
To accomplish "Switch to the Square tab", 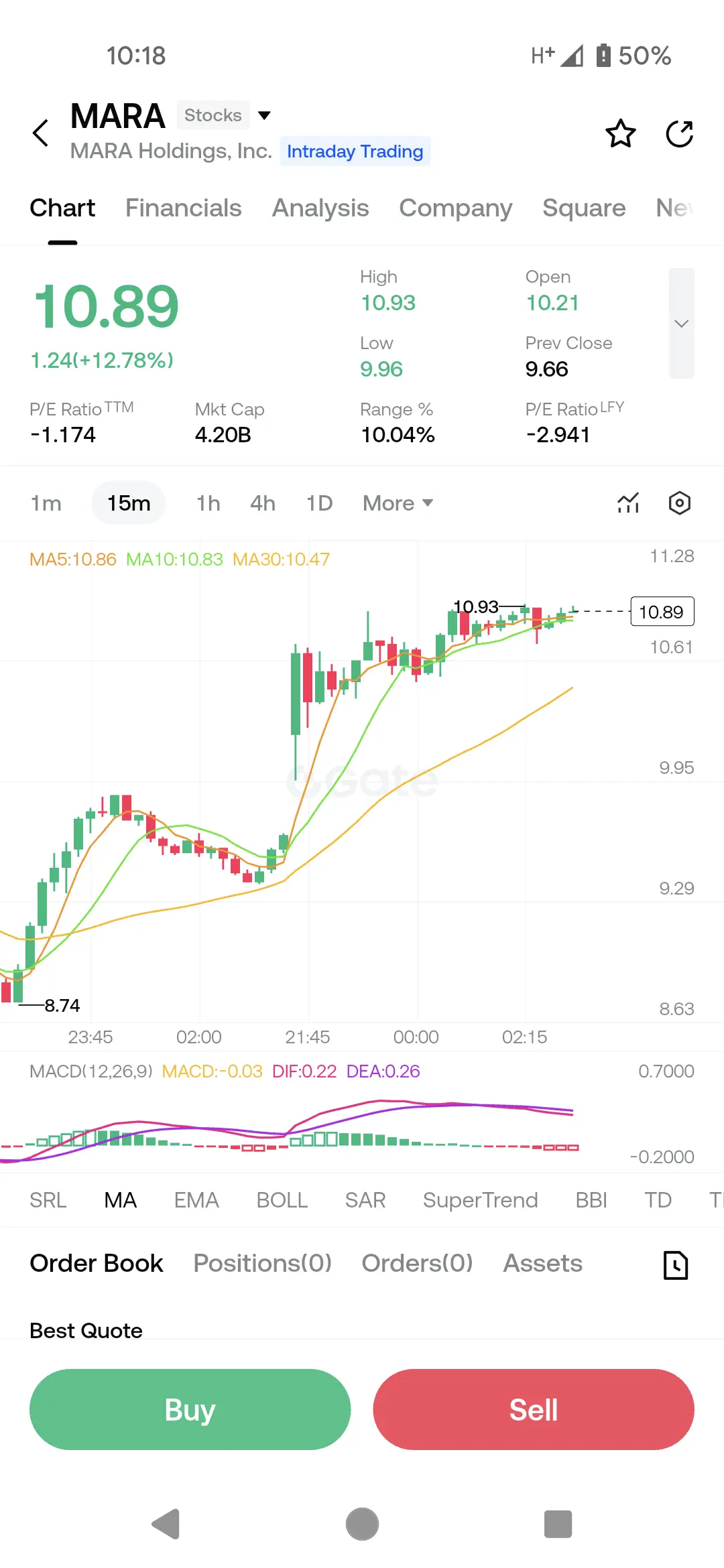I will [x=584, y=208].
